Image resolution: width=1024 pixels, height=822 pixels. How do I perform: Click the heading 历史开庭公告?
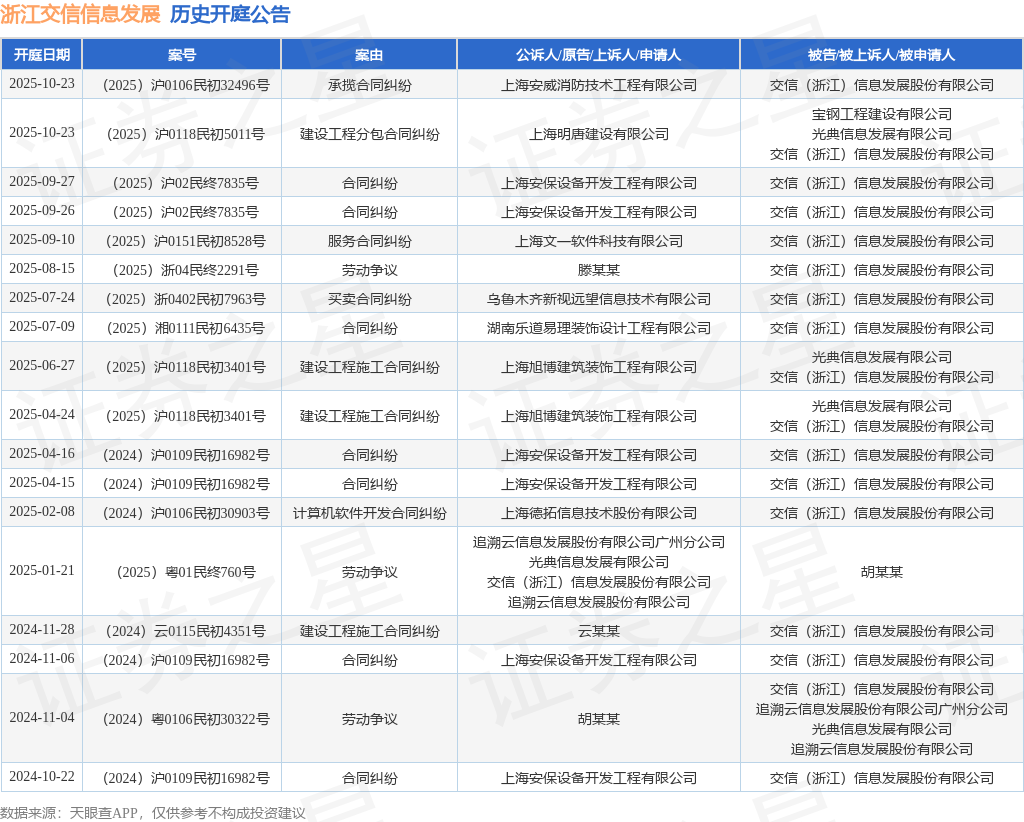tap(230, 14)
